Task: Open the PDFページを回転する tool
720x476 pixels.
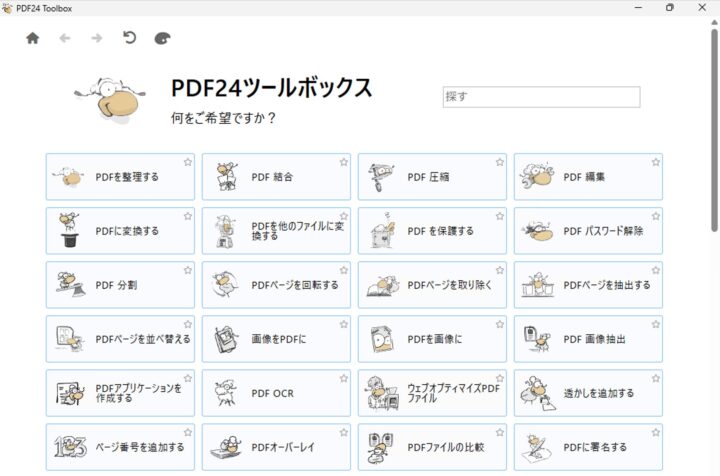Action: point(276,285)
